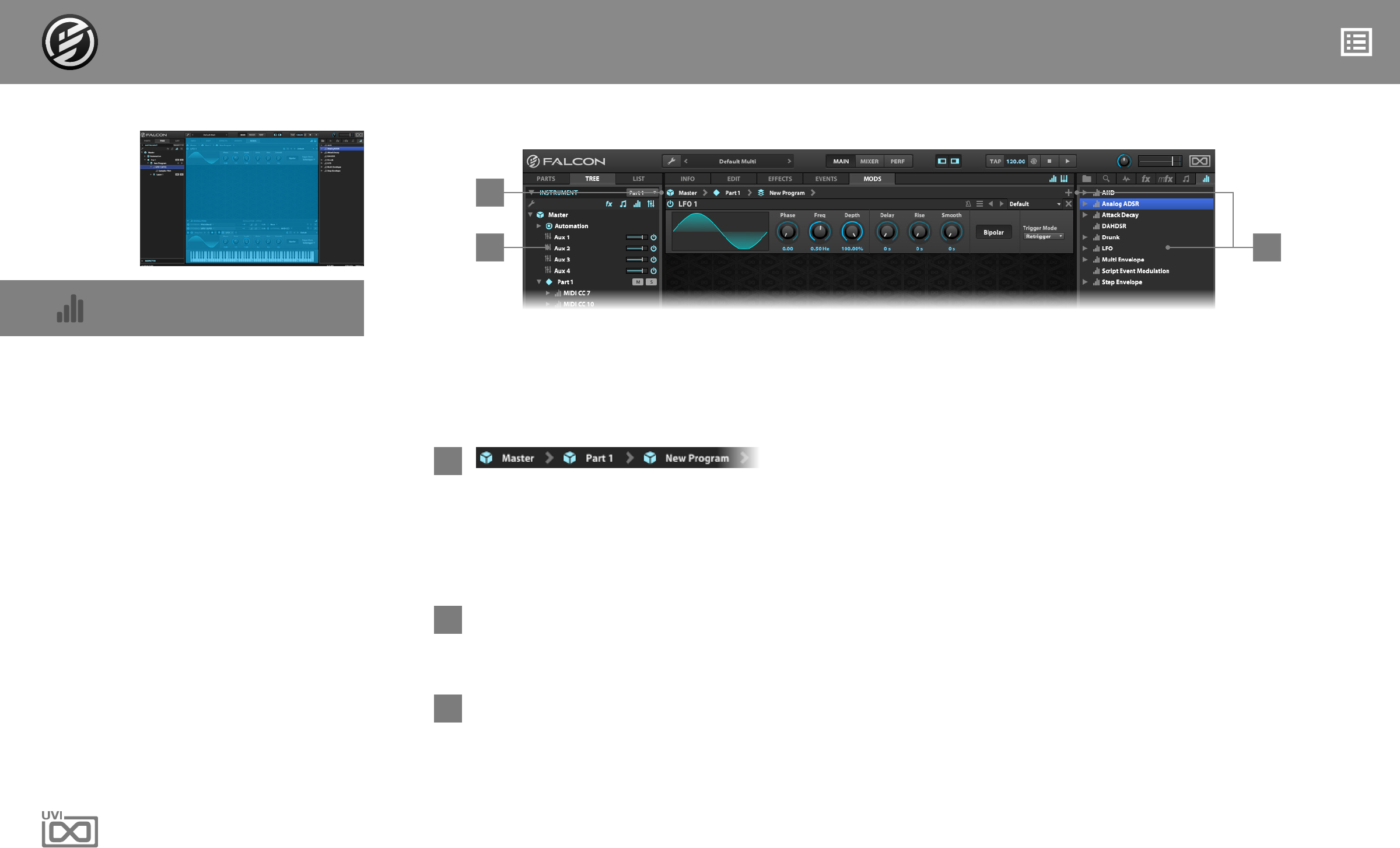Mute Part 1 with the M button
The height and width of the screenshot is (848, 1400).
pyautogui.click(x=638, y=282)
